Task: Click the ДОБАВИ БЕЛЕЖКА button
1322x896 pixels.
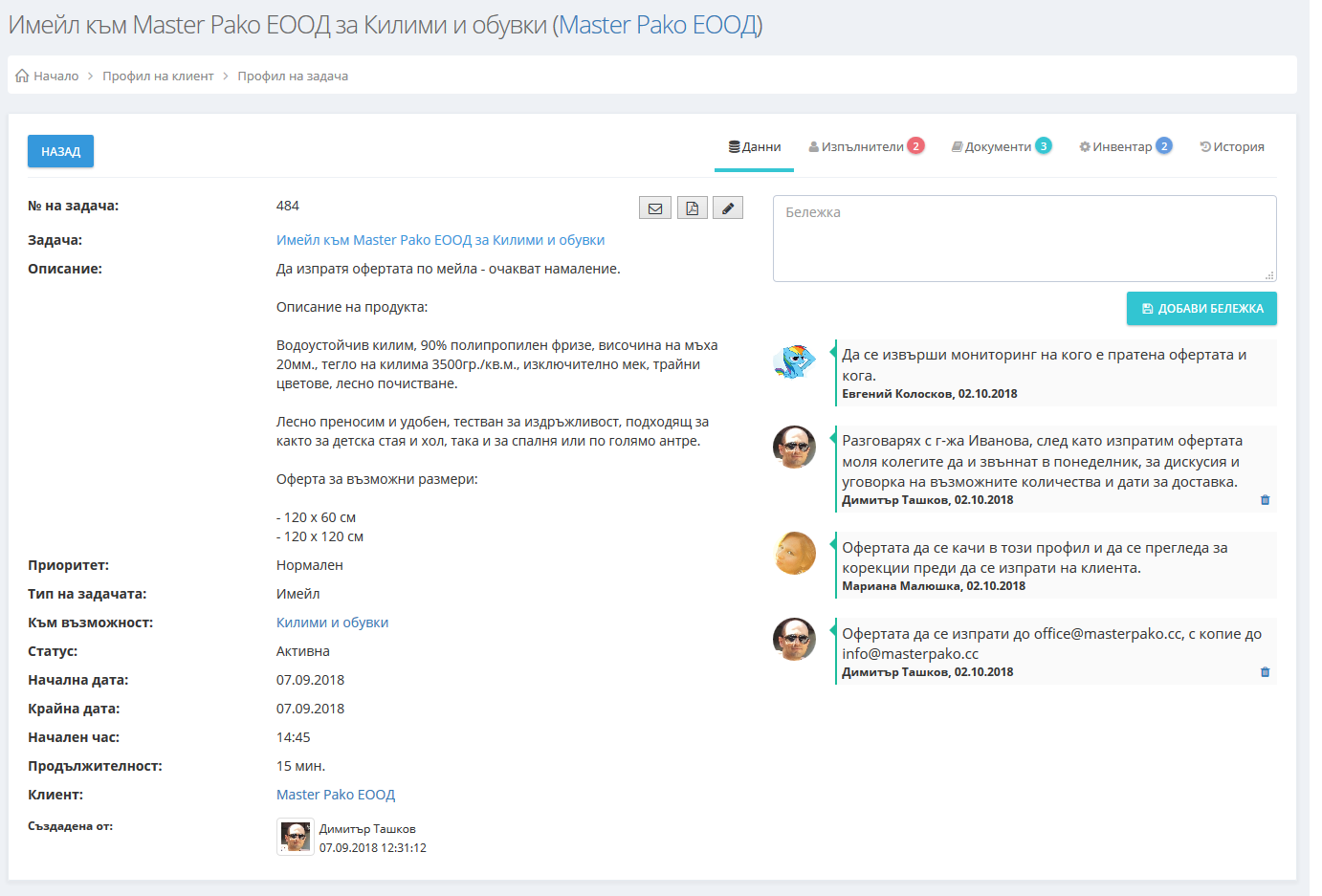Action: [x=1201, y=308]
